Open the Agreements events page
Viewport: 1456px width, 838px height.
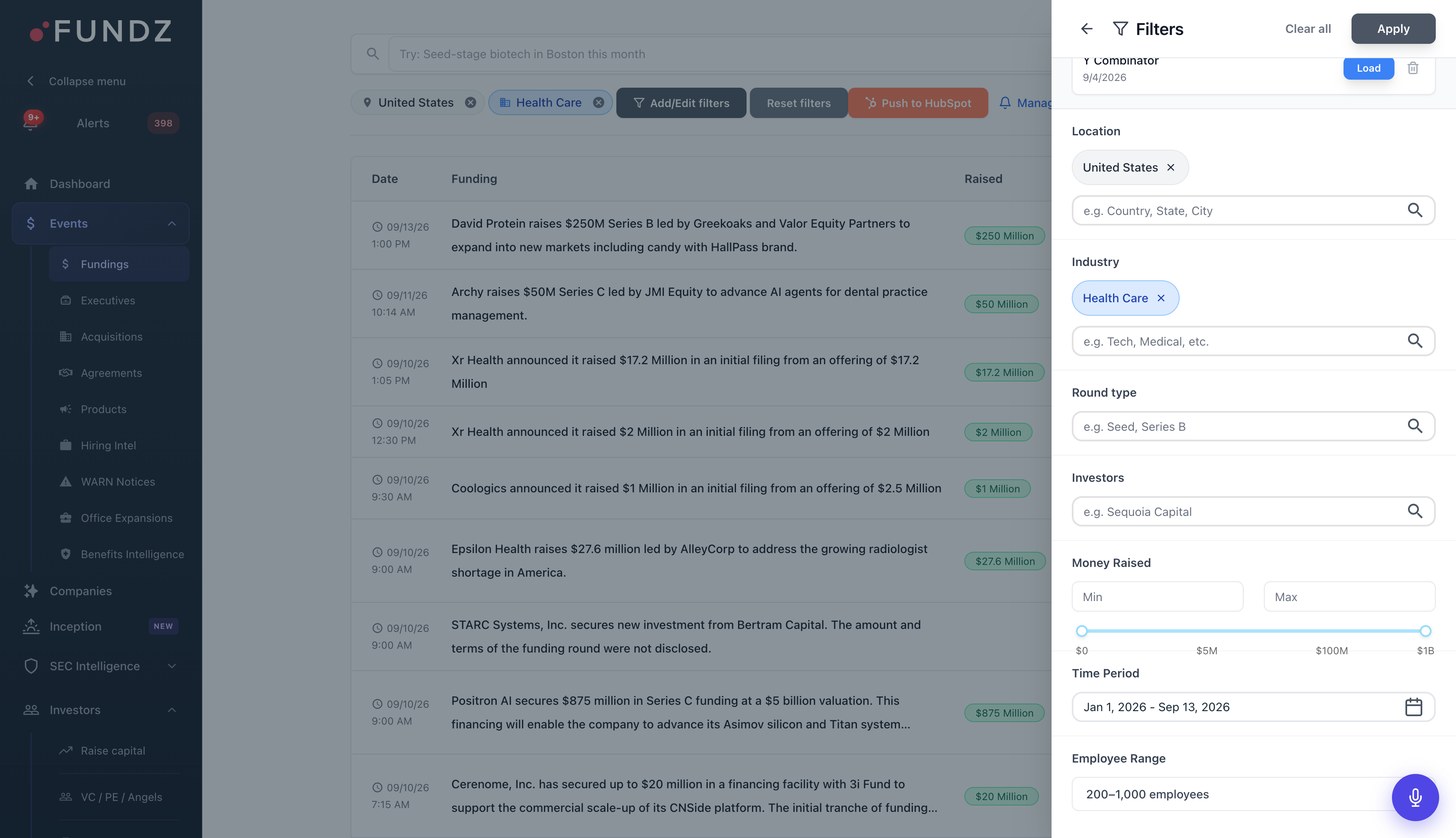point(111,373)
